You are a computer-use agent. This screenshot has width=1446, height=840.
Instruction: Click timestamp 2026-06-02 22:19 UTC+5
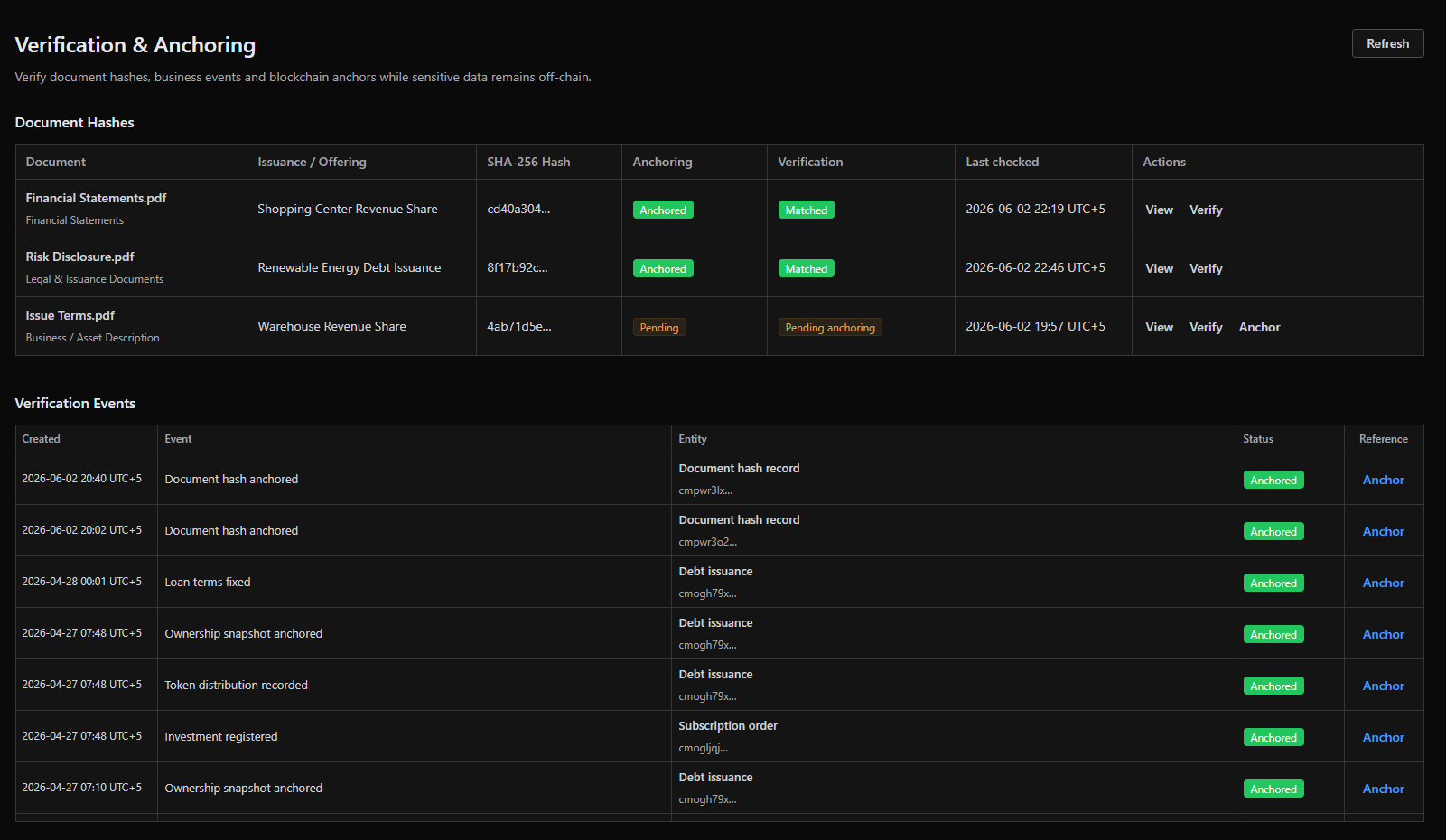pyautogui.click(x=1035, y=209)
